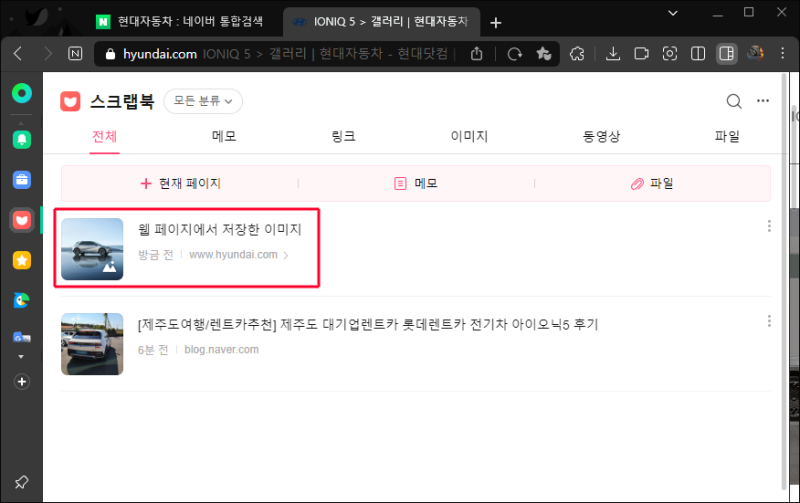Expand more sidebar apps arrow
The width and height of the screenshot is (800, 503).
click(21, 357)
